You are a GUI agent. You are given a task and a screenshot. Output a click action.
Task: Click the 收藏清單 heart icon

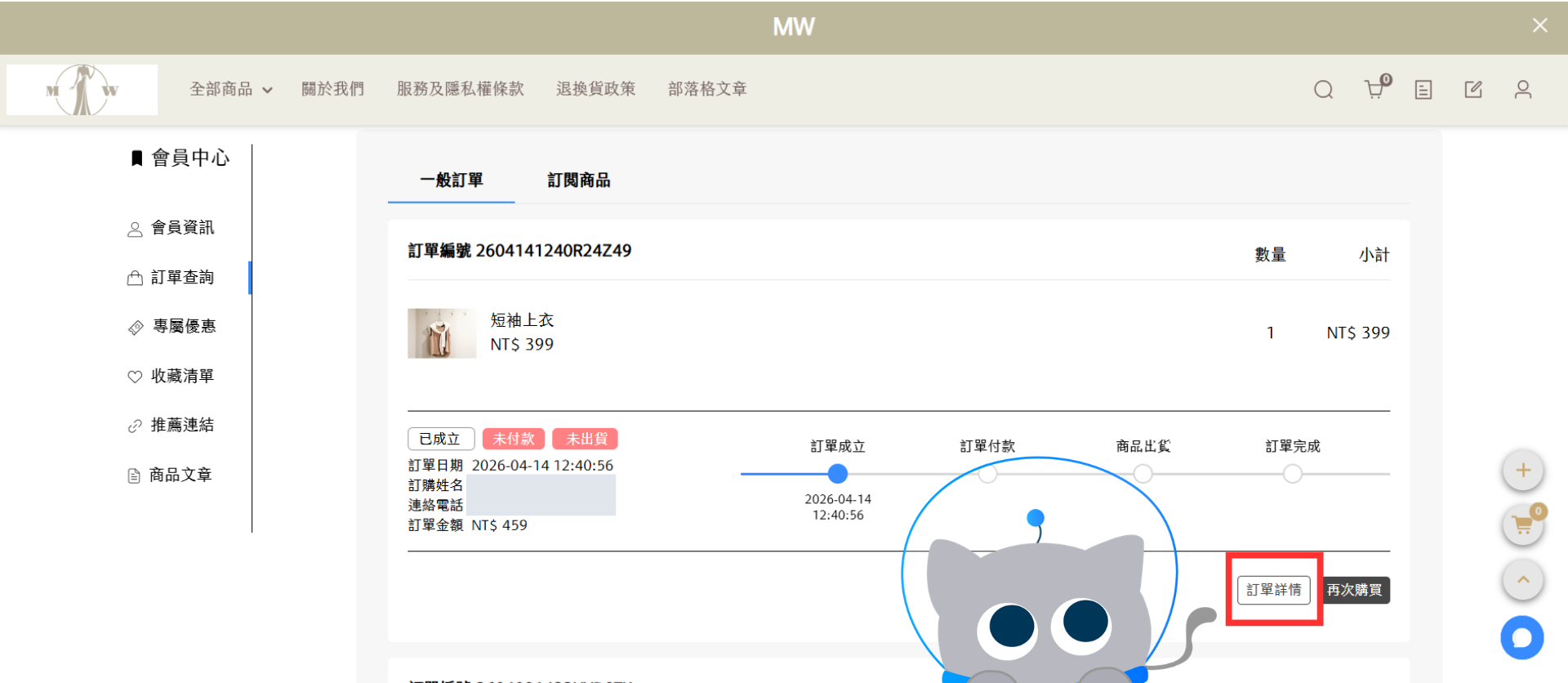135,377
